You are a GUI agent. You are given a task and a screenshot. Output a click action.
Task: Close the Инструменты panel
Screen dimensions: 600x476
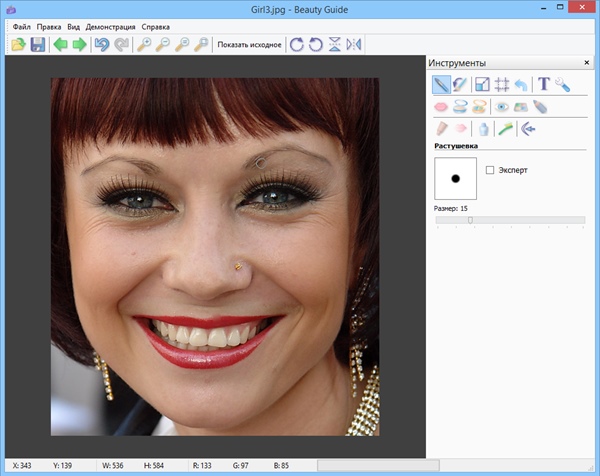point(586,63)
